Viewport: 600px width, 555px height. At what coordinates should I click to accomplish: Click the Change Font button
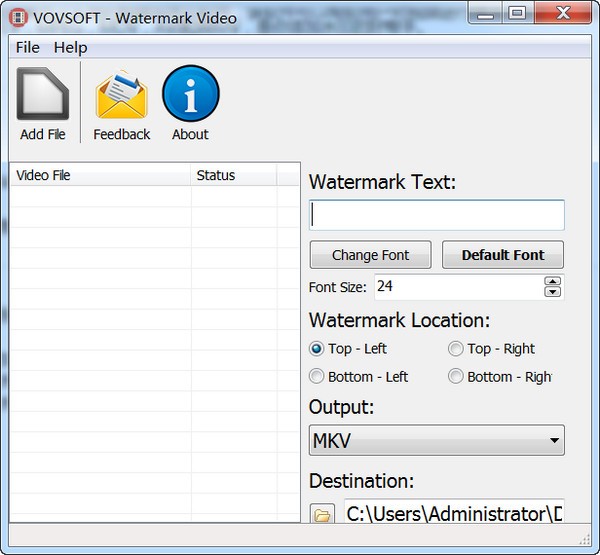370,255
